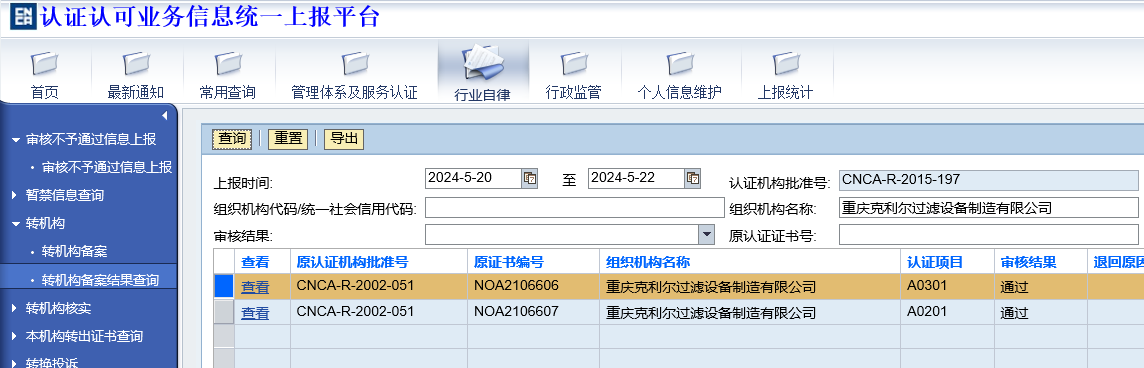This screenshot has width=1144, height=368.
Task: Select row selector for NOA2106607 row
Action: pos(224,312)
